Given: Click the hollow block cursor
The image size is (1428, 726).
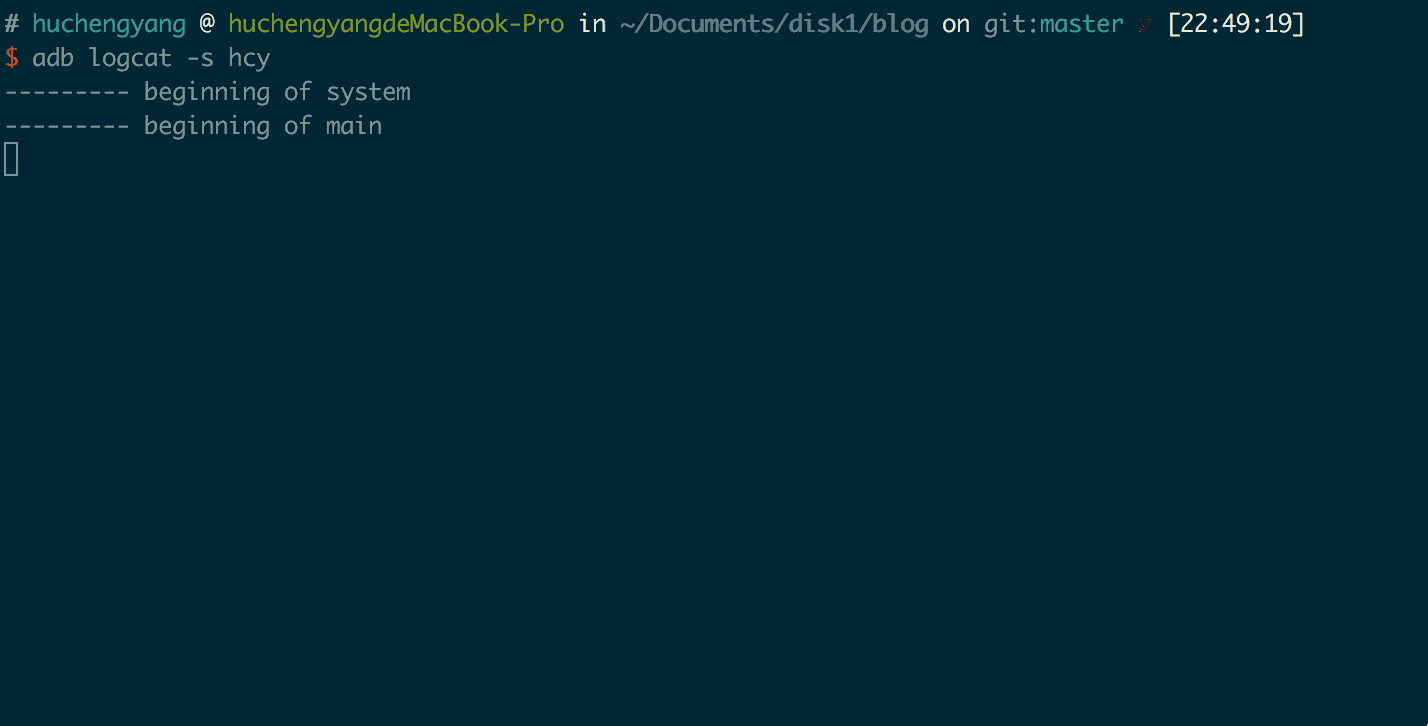Looking at the screenshot, I should click(x=11, y=159).
